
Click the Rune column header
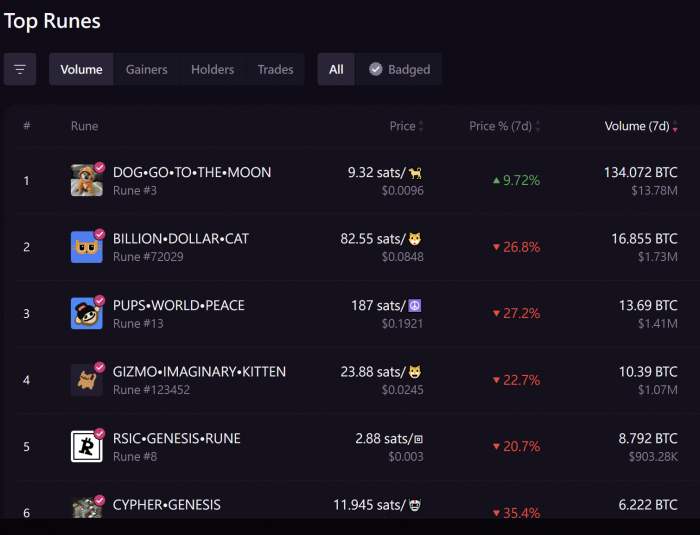84,126
